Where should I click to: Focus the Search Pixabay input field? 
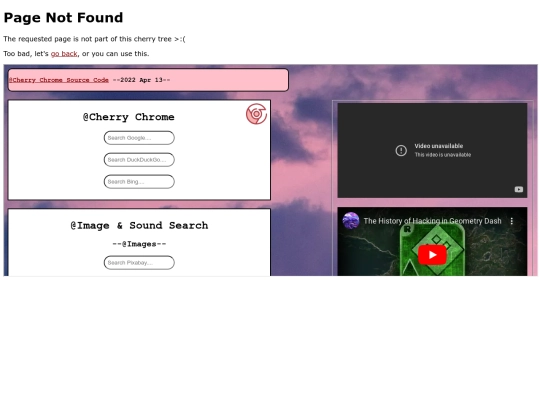139,263
